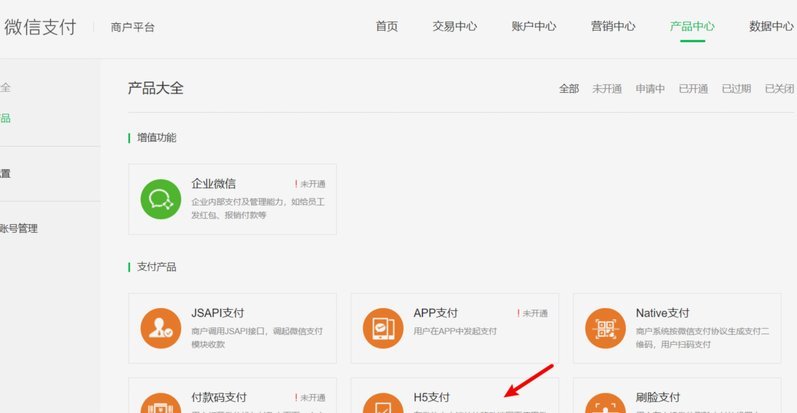Open the APP支付 product title
Image resolution: width=797 pixels, height=413 pixels.
436,313
